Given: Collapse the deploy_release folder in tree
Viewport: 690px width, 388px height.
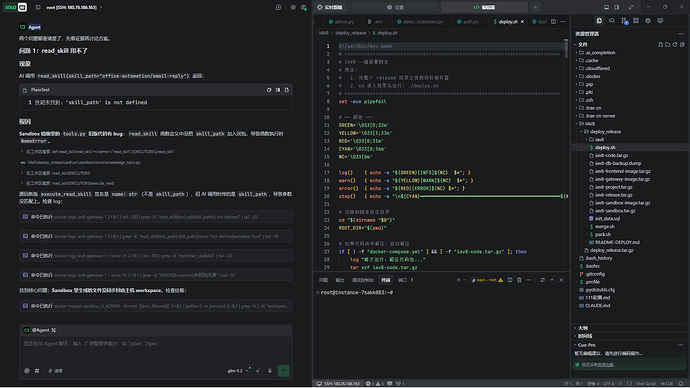Looking at the screenshot, I should (602, 132).
